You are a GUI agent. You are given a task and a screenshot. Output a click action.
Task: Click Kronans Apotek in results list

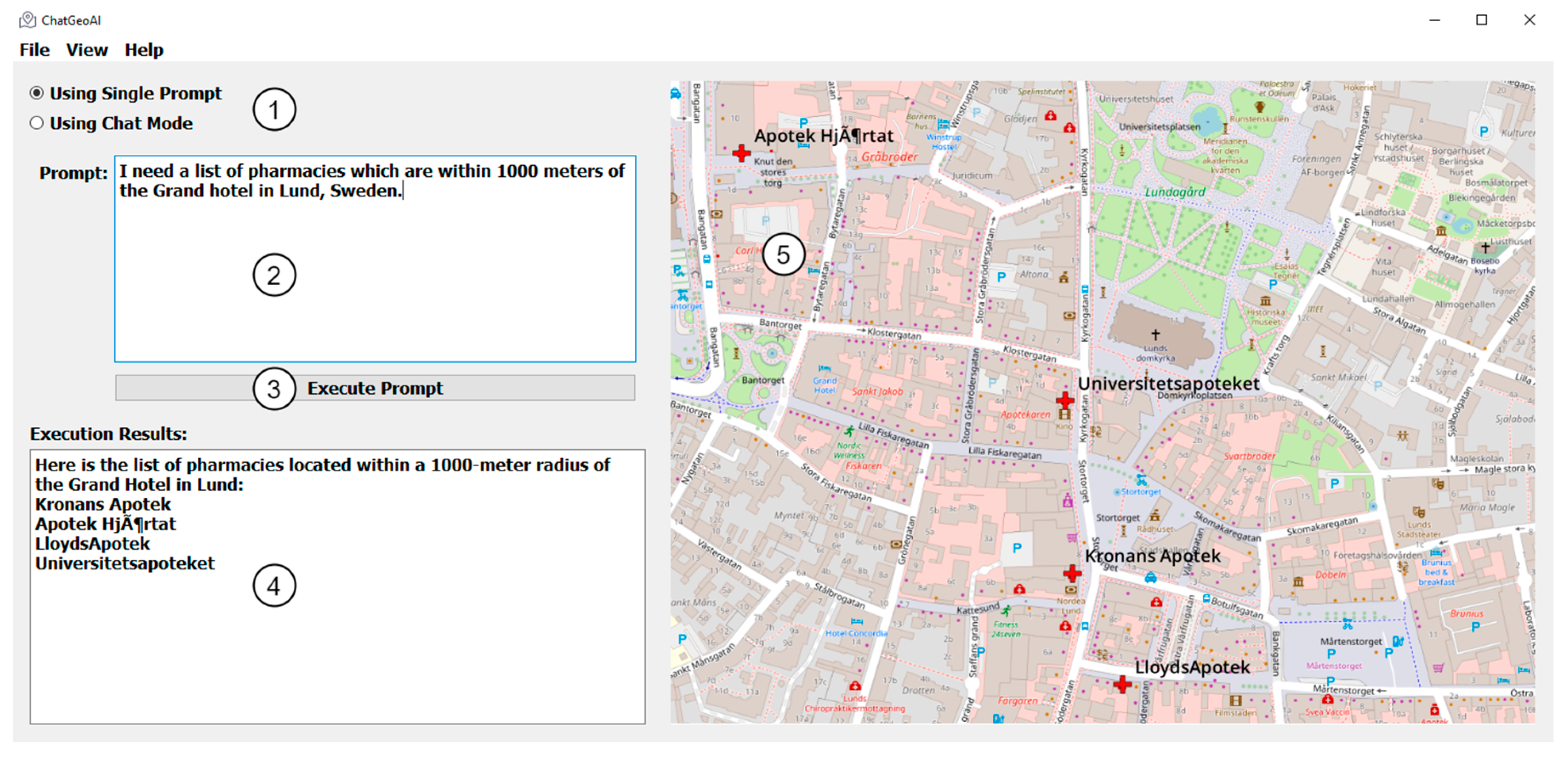coord(103,505)
